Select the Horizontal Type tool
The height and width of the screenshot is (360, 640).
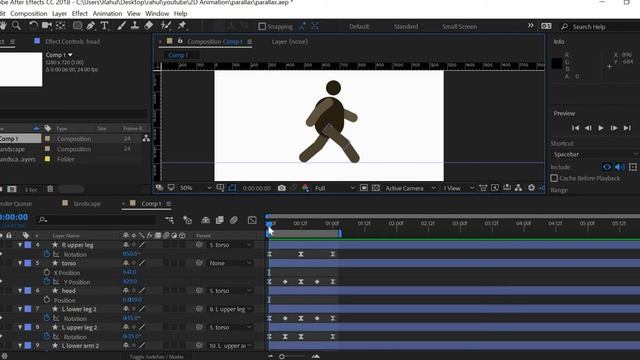[104, 26]
